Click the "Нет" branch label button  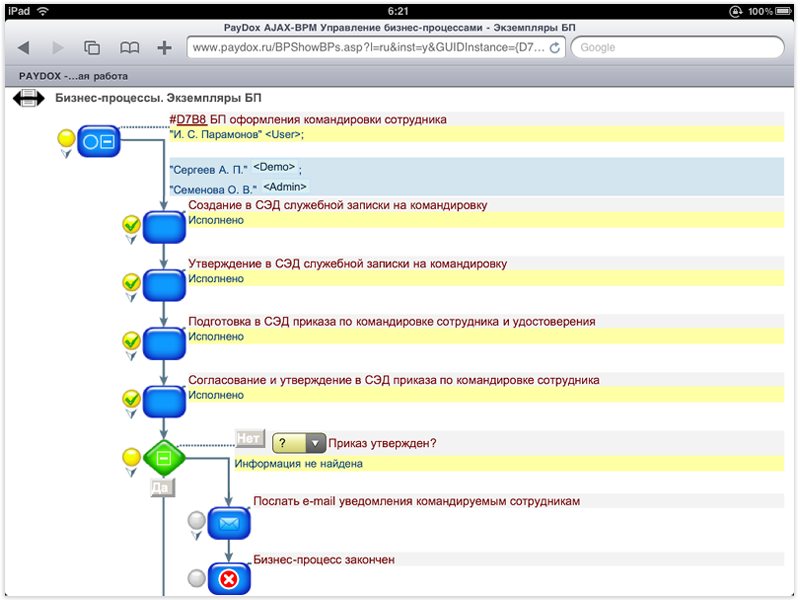click(249, 438)
